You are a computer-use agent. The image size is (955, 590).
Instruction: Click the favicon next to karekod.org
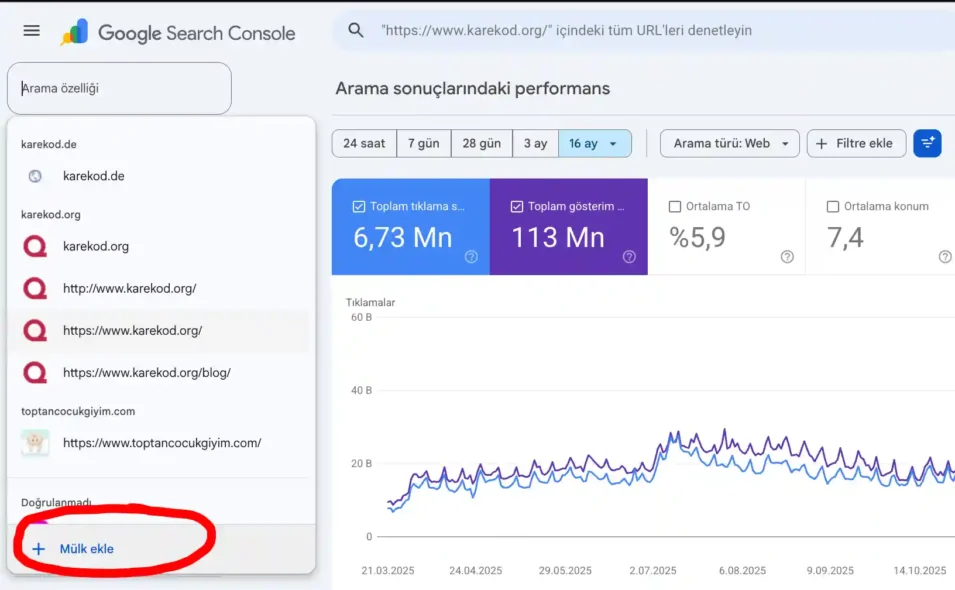tap(35, 247)
